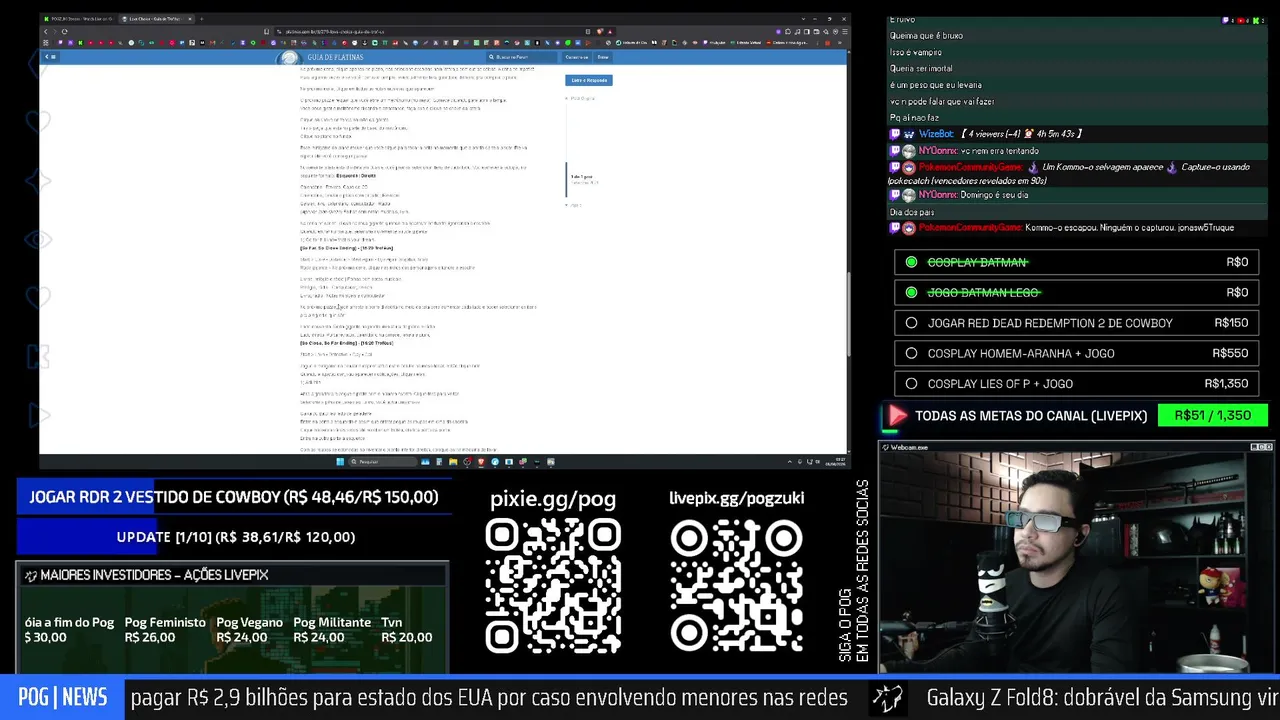Click the Maiores Investidores – Ações LivePix header
Viewport: 1280px width, 720px height.
click(x=232, y=575)
